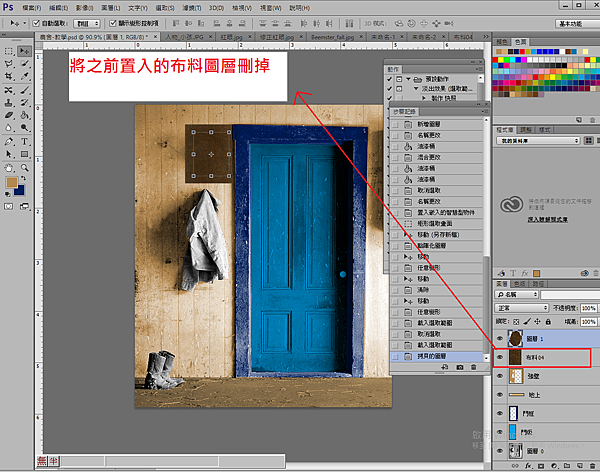
Task: Select the Rectangular Marquee tool
Action: tap(9, 51)
